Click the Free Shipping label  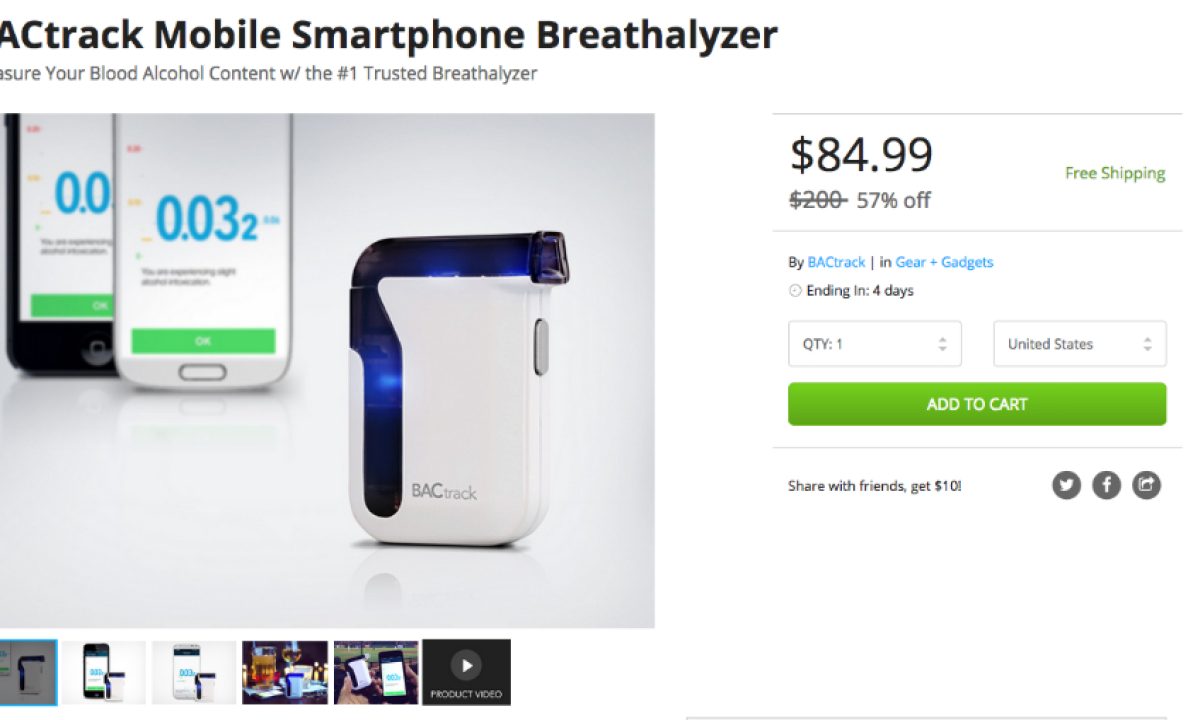coord(1115,173)
